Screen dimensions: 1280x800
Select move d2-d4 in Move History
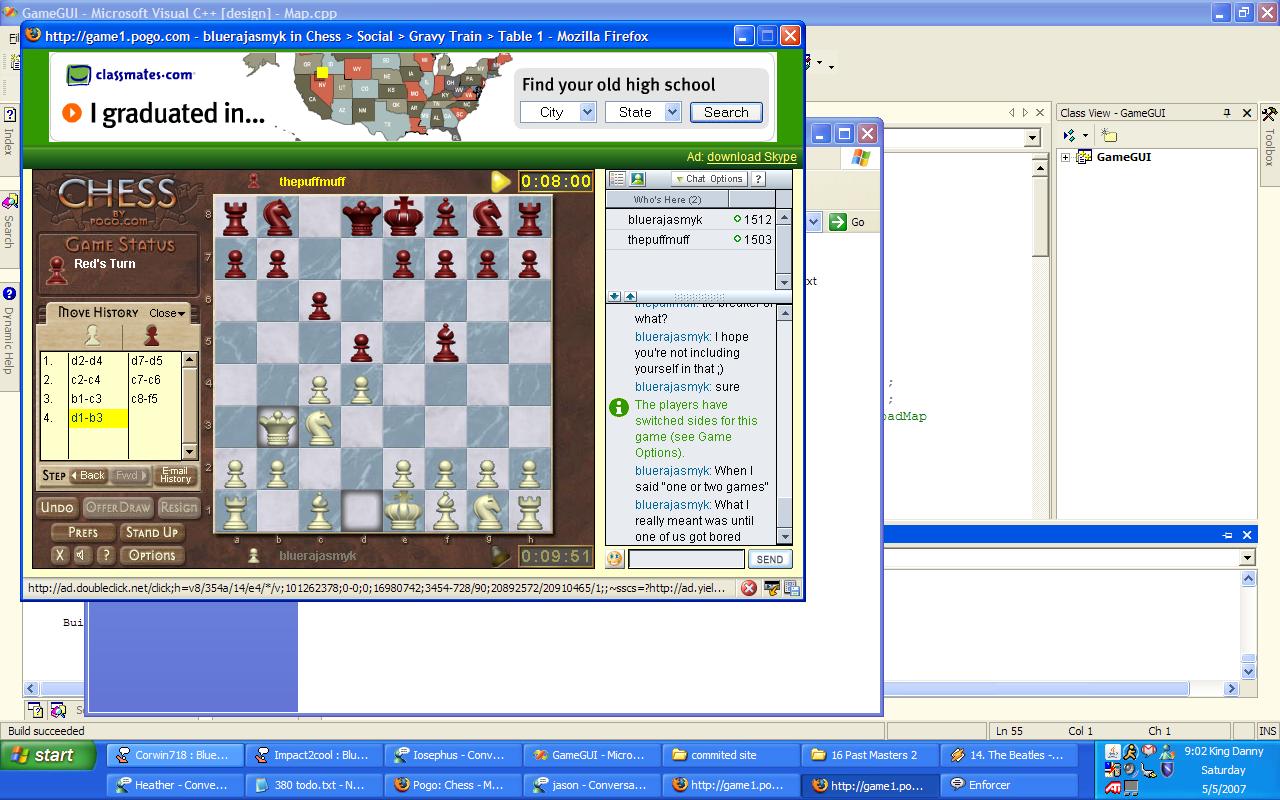click(87, 361)
